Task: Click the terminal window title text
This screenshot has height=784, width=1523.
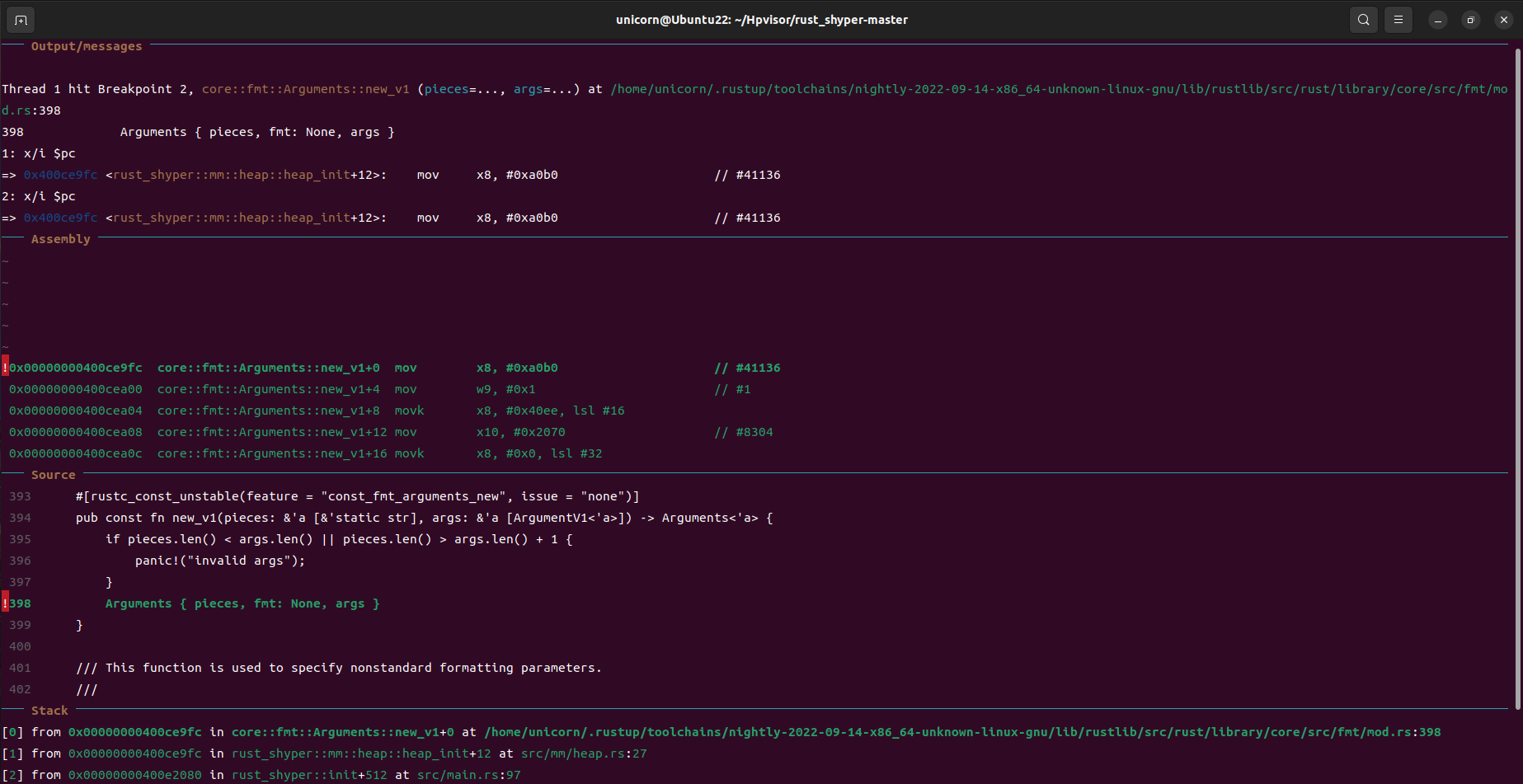Action: pyautogui.click(x=762, y=20)
